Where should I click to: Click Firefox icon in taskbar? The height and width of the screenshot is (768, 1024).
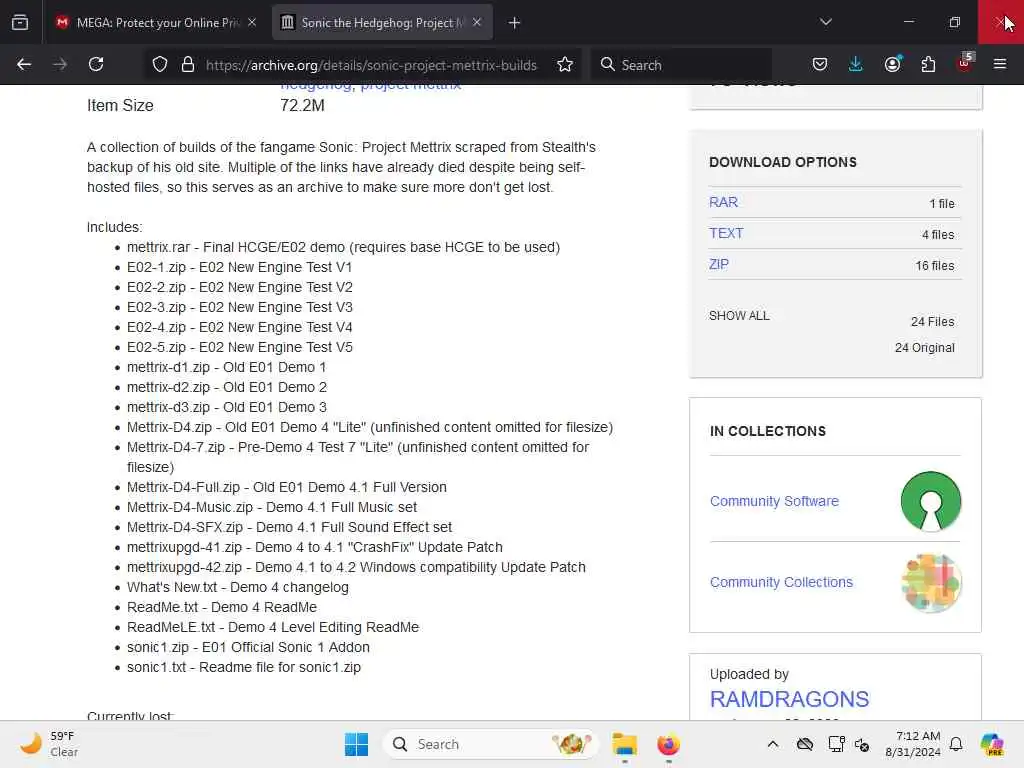(668, 744)
